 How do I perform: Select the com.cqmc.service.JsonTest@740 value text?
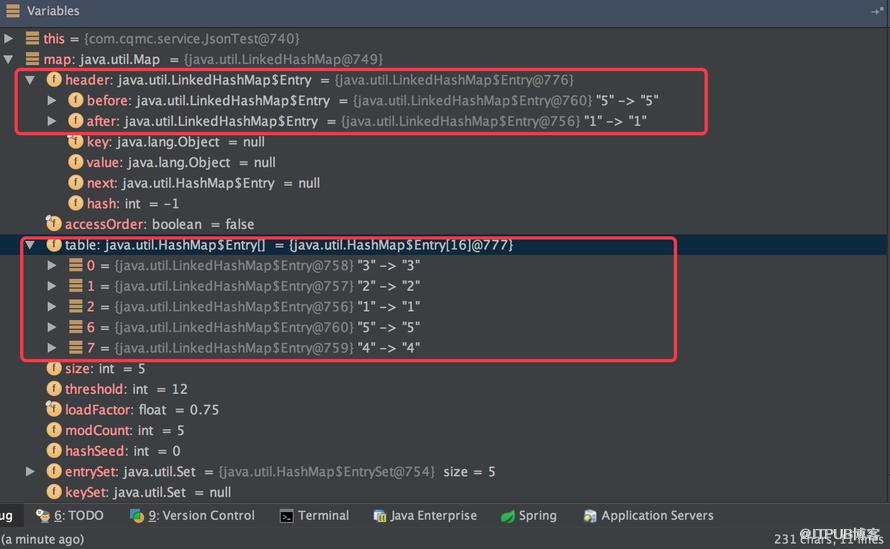[x=192, y=39]
